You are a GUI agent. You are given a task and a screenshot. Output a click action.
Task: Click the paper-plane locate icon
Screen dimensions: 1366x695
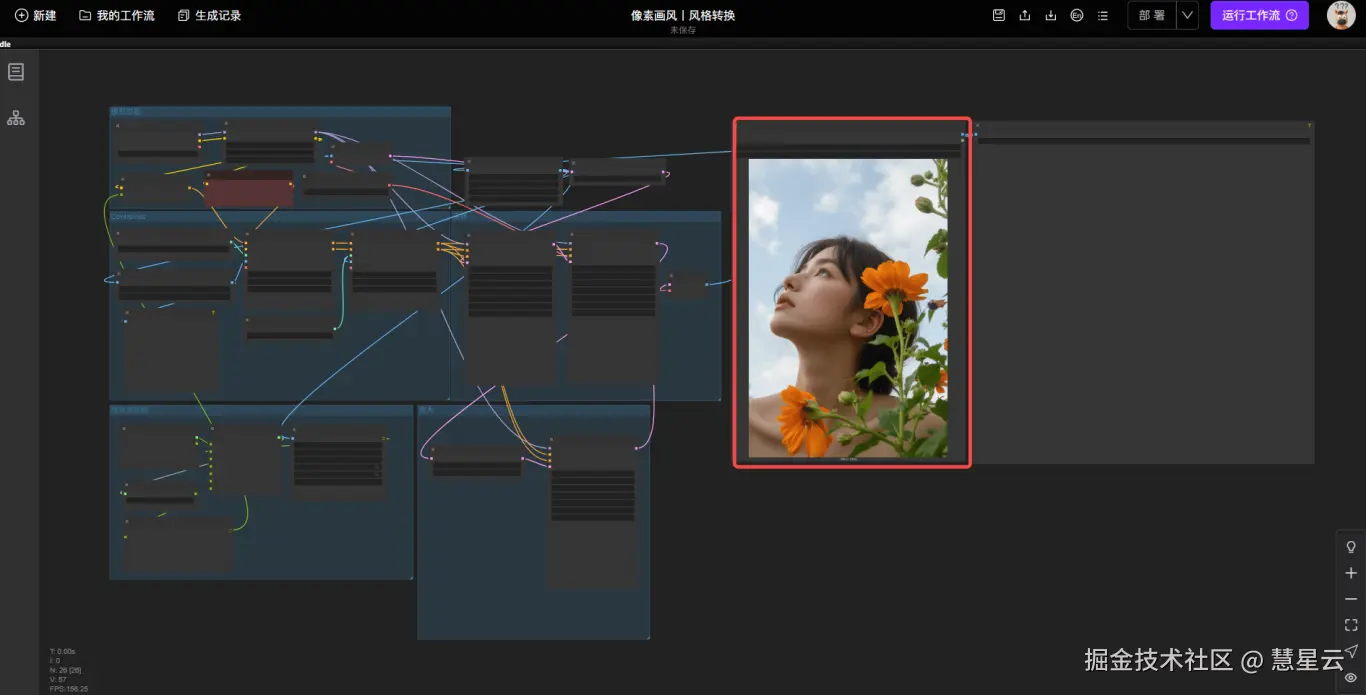coord(1351,651)
